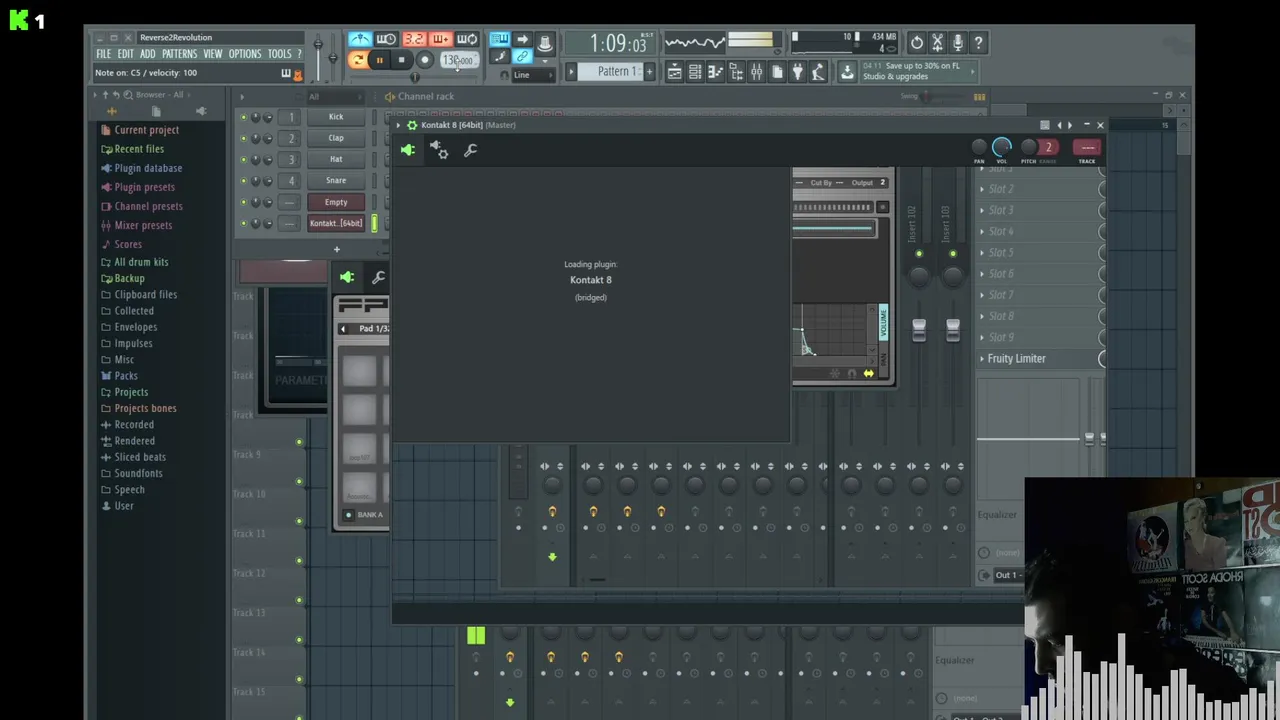This screenshot has height=720, width=1280.
Task: Toggle the countdown before recording (3.2.)
Action: click(413, 39)
